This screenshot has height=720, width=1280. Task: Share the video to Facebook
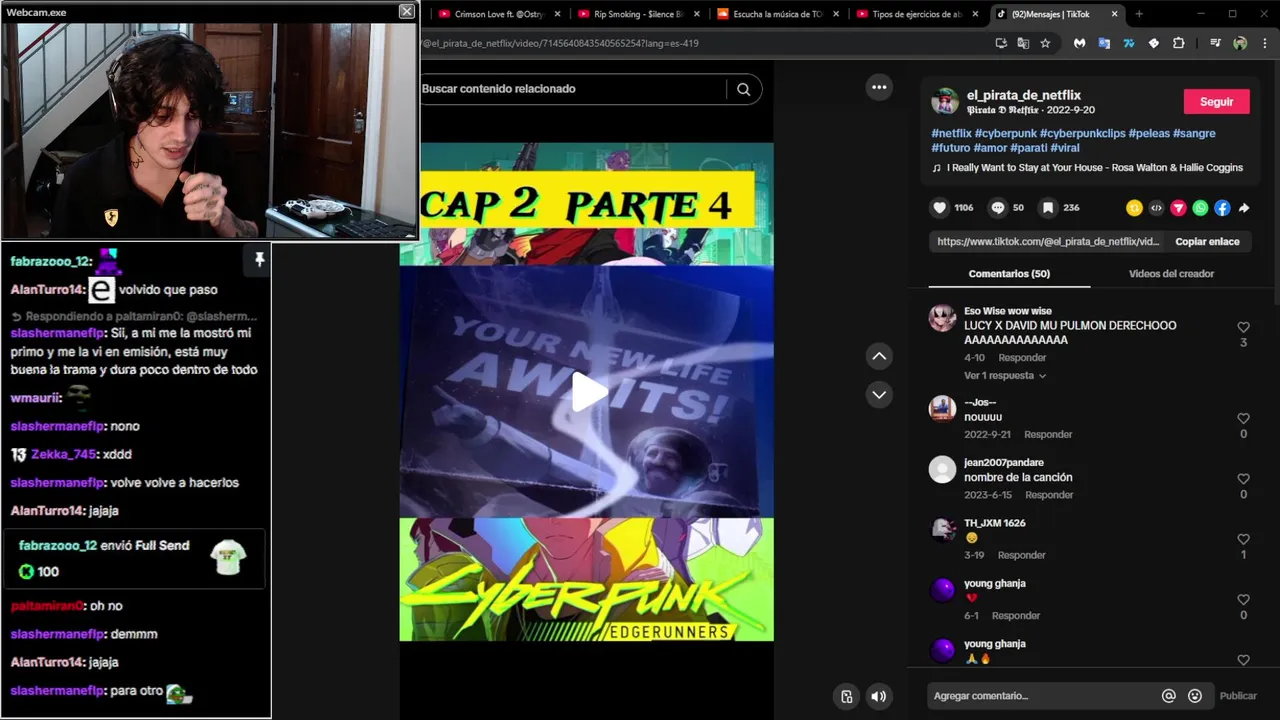1222,208
